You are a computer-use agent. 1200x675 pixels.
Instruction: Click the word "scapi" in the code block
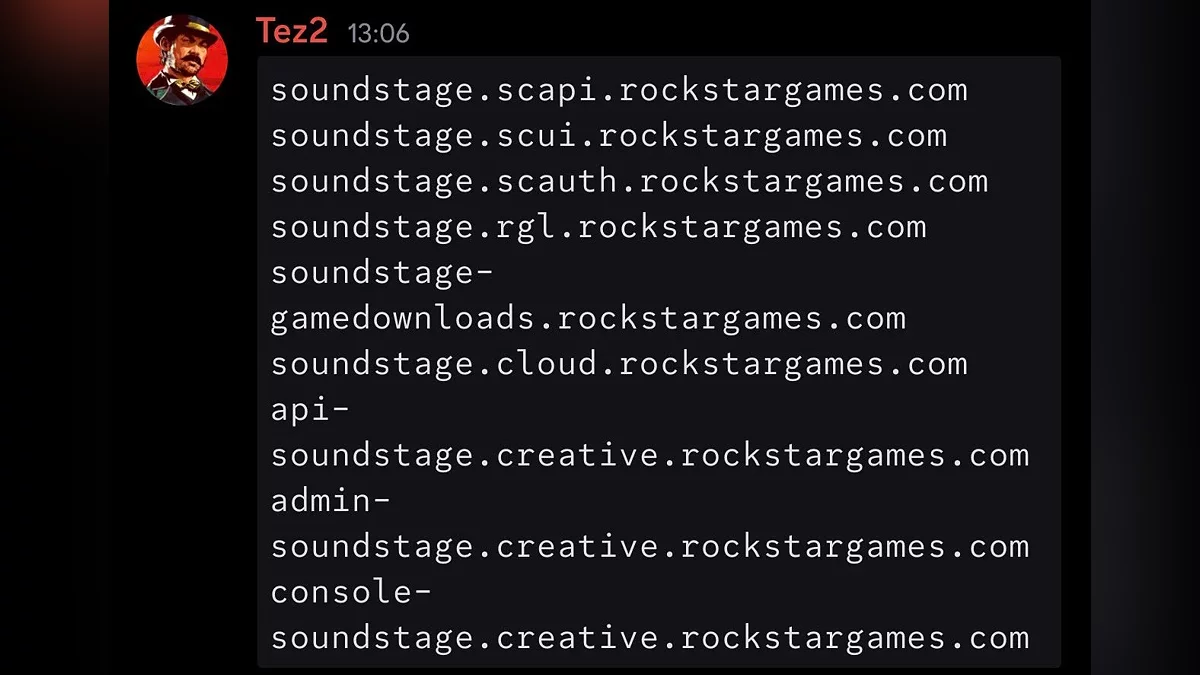547,90
